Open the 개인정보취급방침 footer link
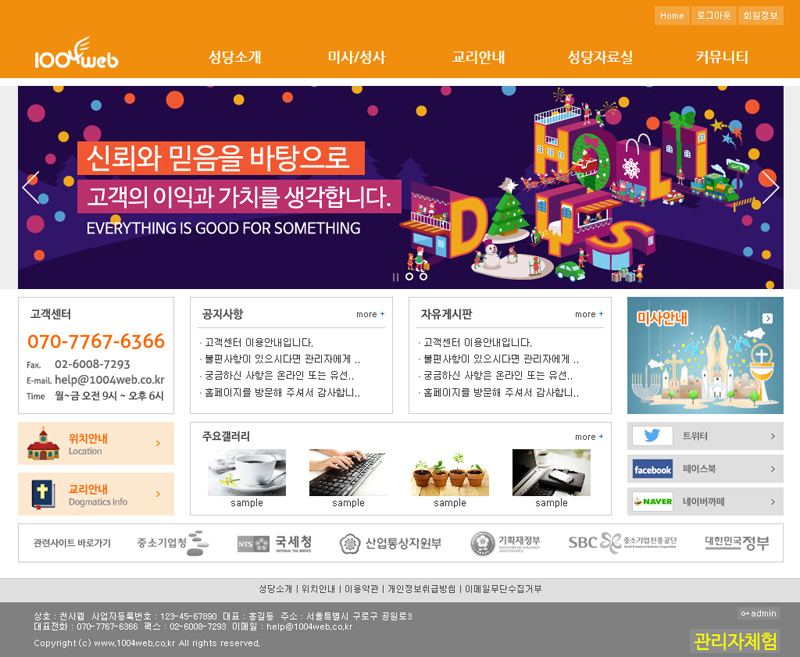The height and width of the screenshot is (657, 800). coord(421,589)
